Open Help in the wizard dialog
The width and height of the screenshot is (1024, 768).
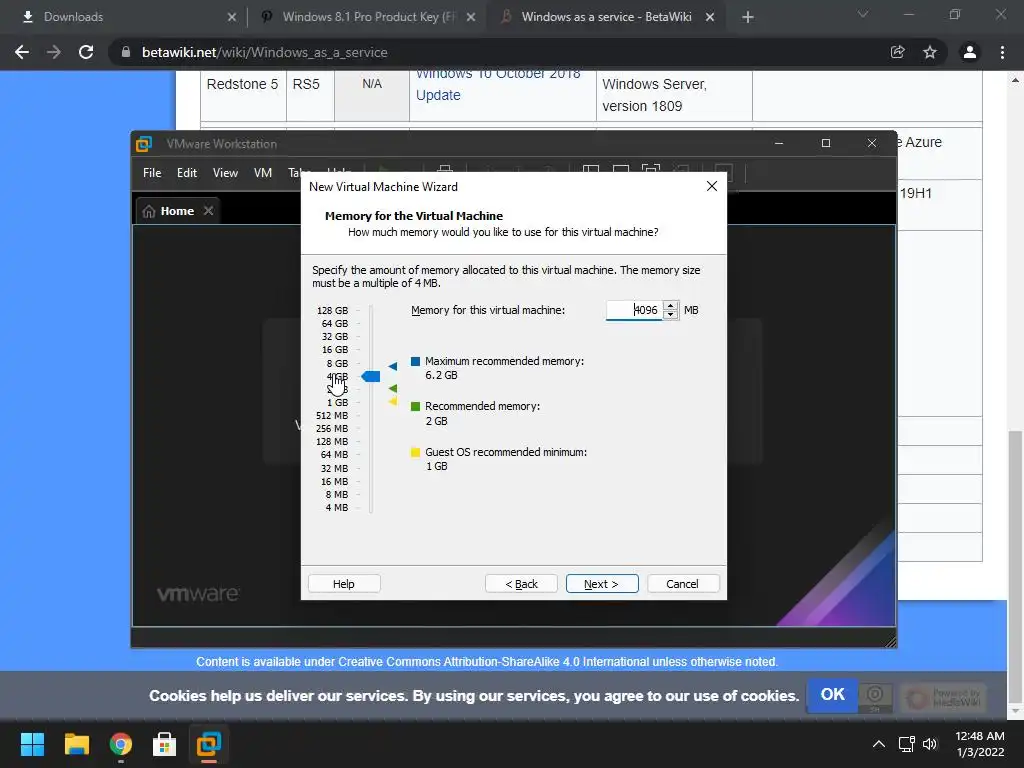pyautogui.click(x=344, y=584)
